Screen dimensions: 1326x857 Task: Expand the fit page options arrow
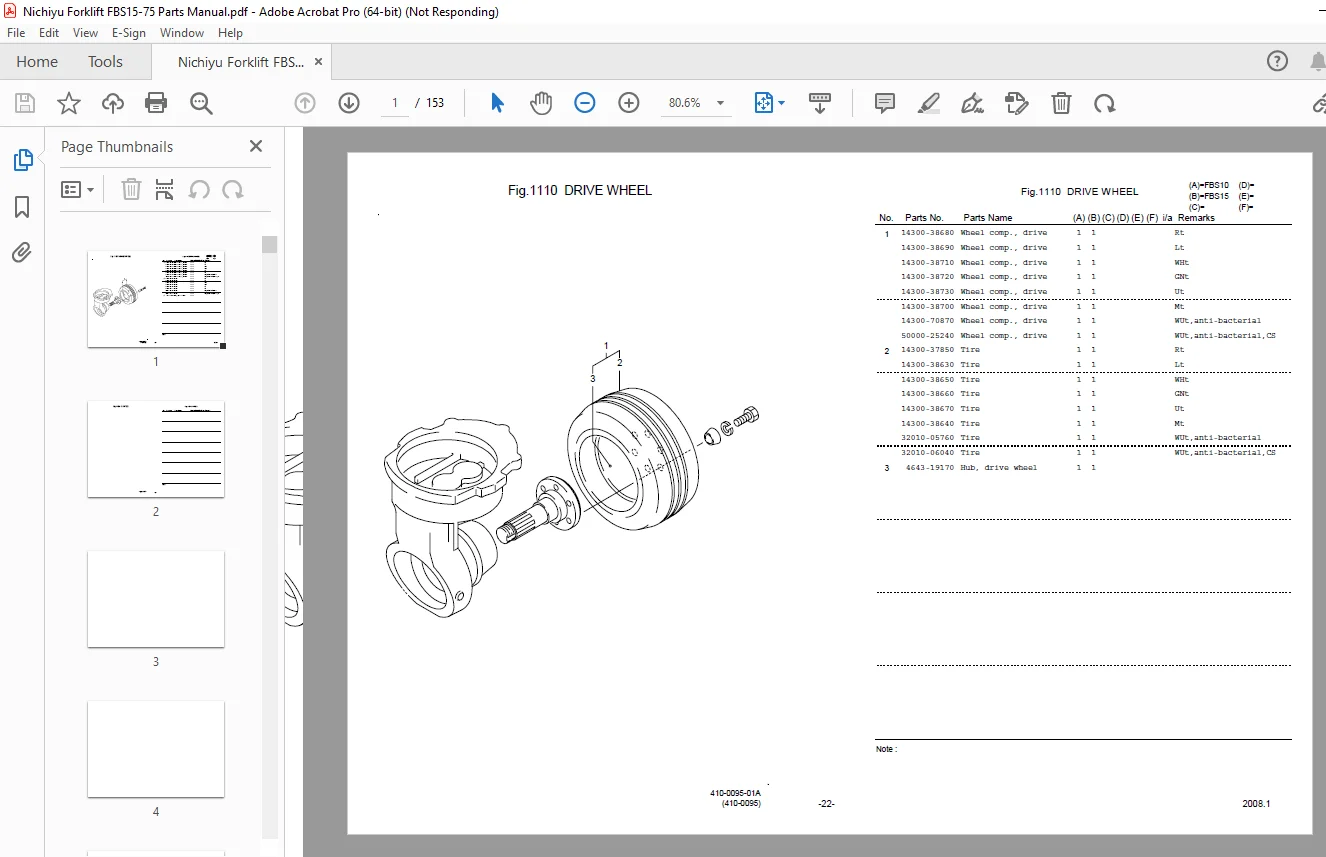(782, 103)
